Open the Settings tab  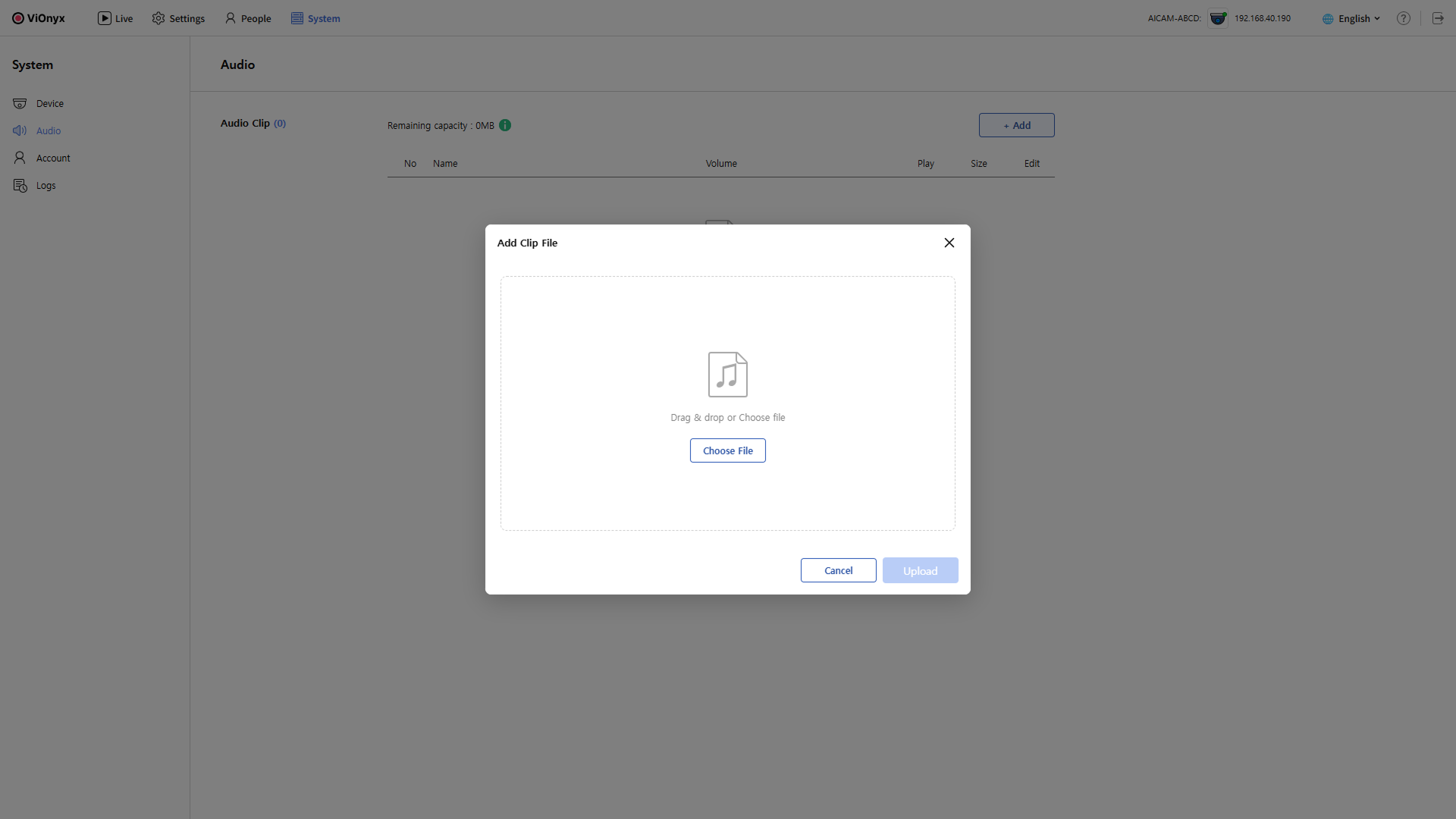178,18
